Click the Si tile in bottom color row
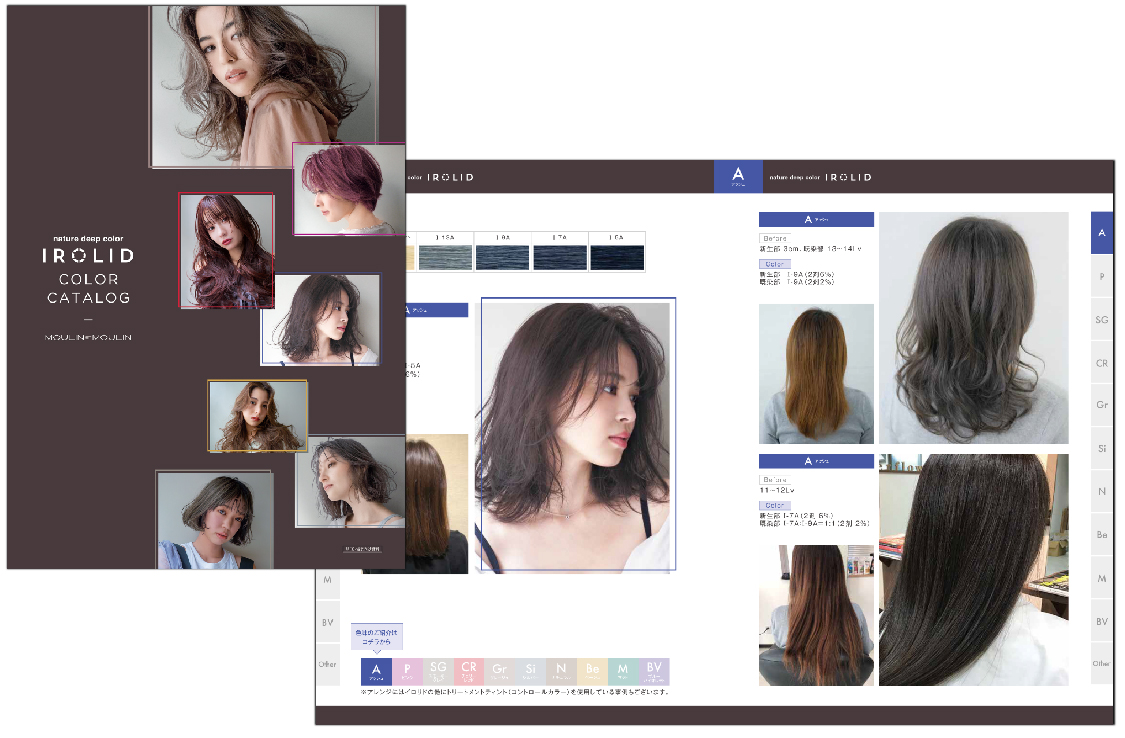Viewport: 1125px width, 738px height. click(x=531, y=671)
